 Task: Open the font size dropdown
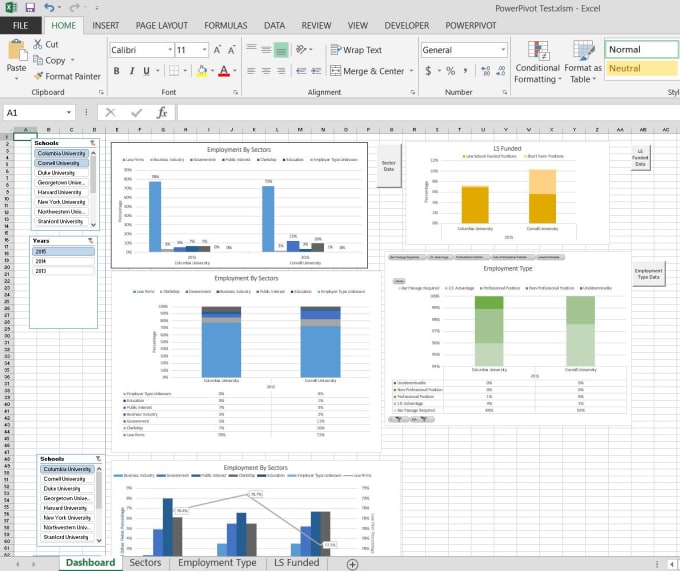point(204,50)
